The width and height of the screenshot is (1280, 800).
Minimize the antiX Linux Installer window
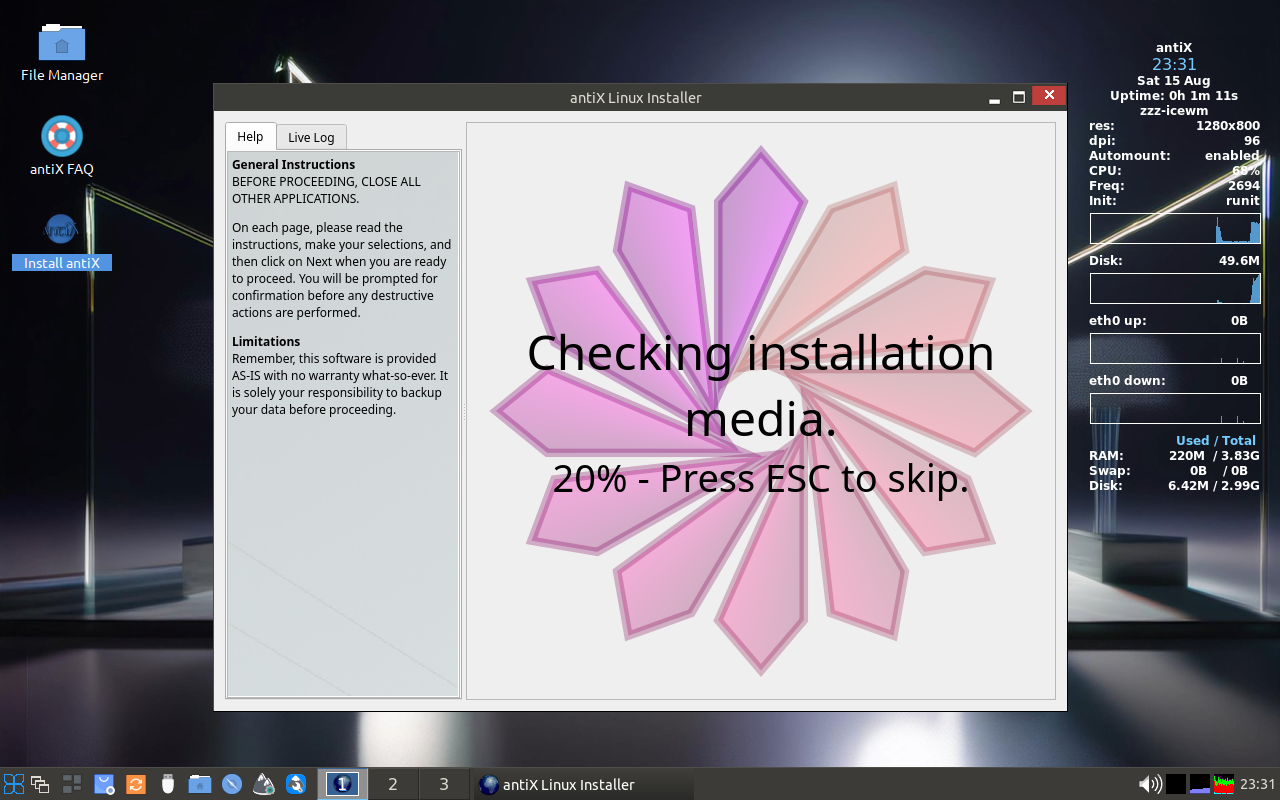tap(995, 98)
